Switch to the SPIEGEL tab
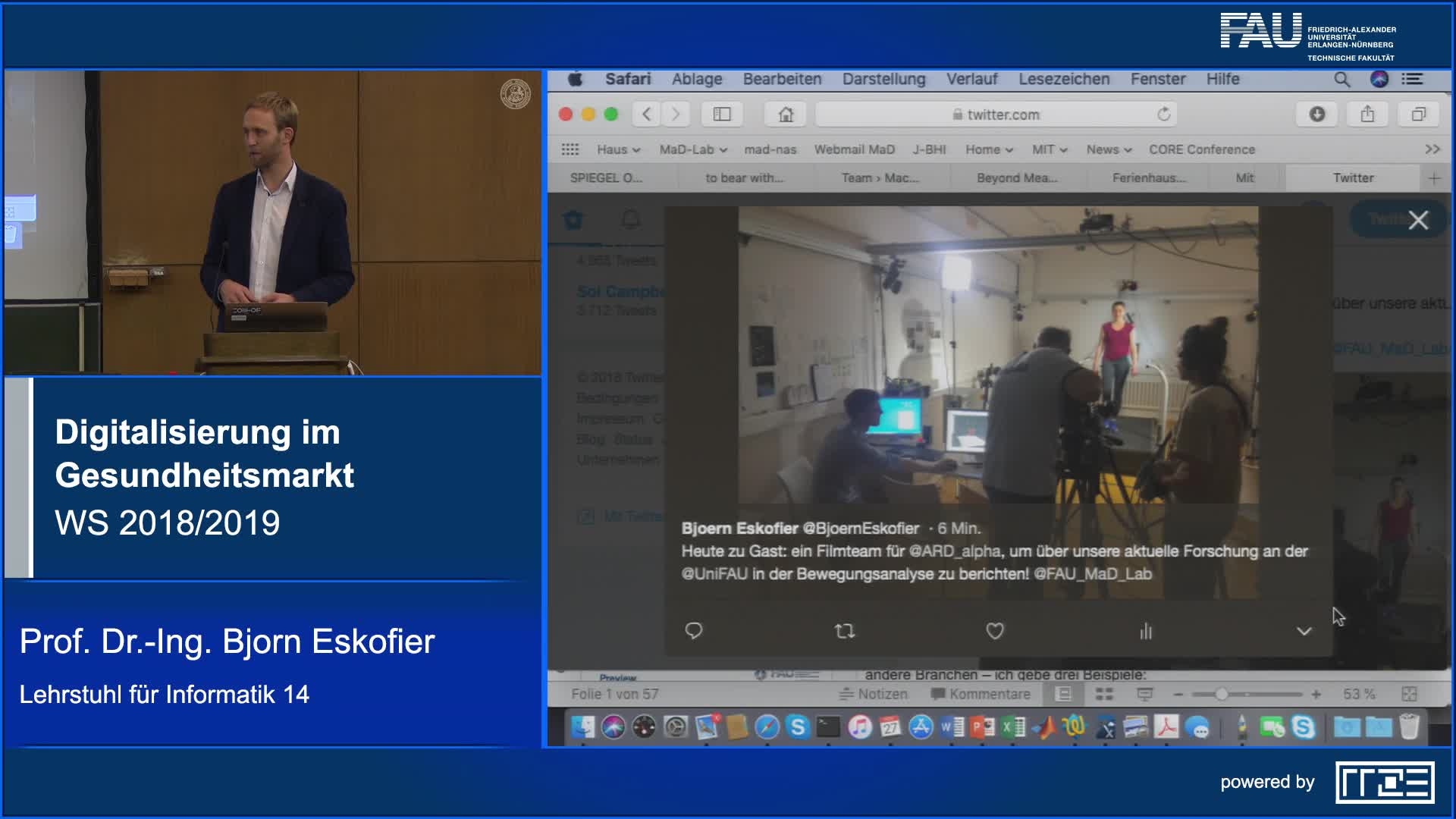1456x819 pixels. point(607,177)
